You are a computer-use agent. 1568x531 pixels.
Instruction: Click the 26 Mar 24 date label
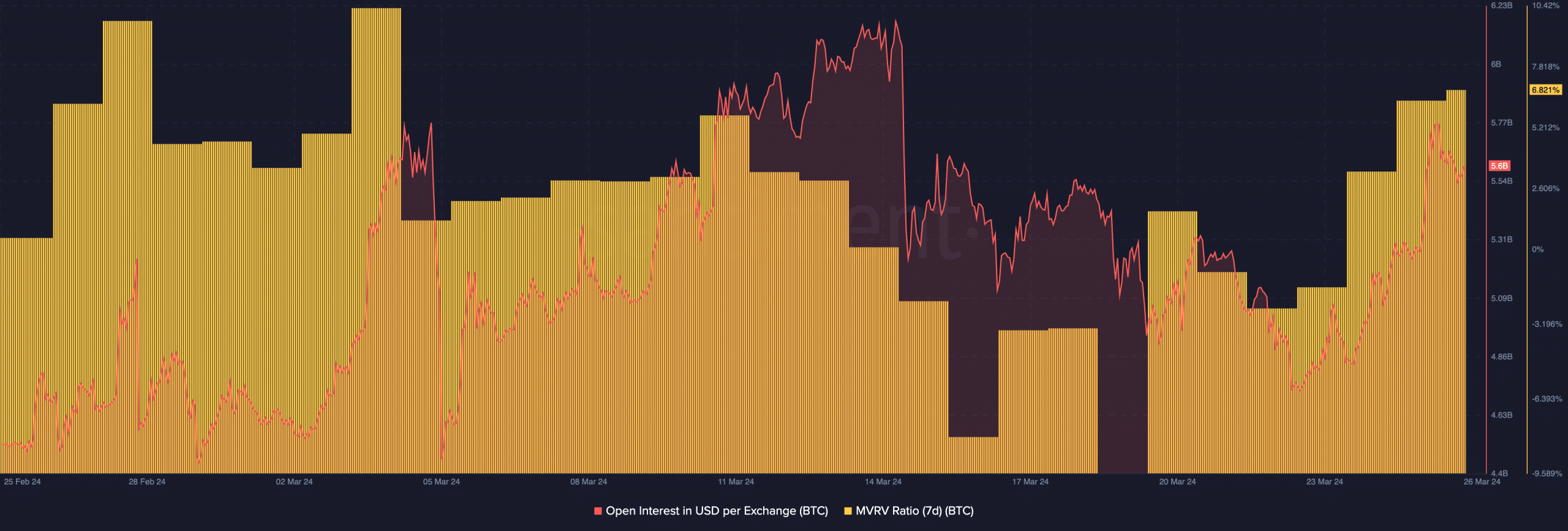[x=1482, y=482]
